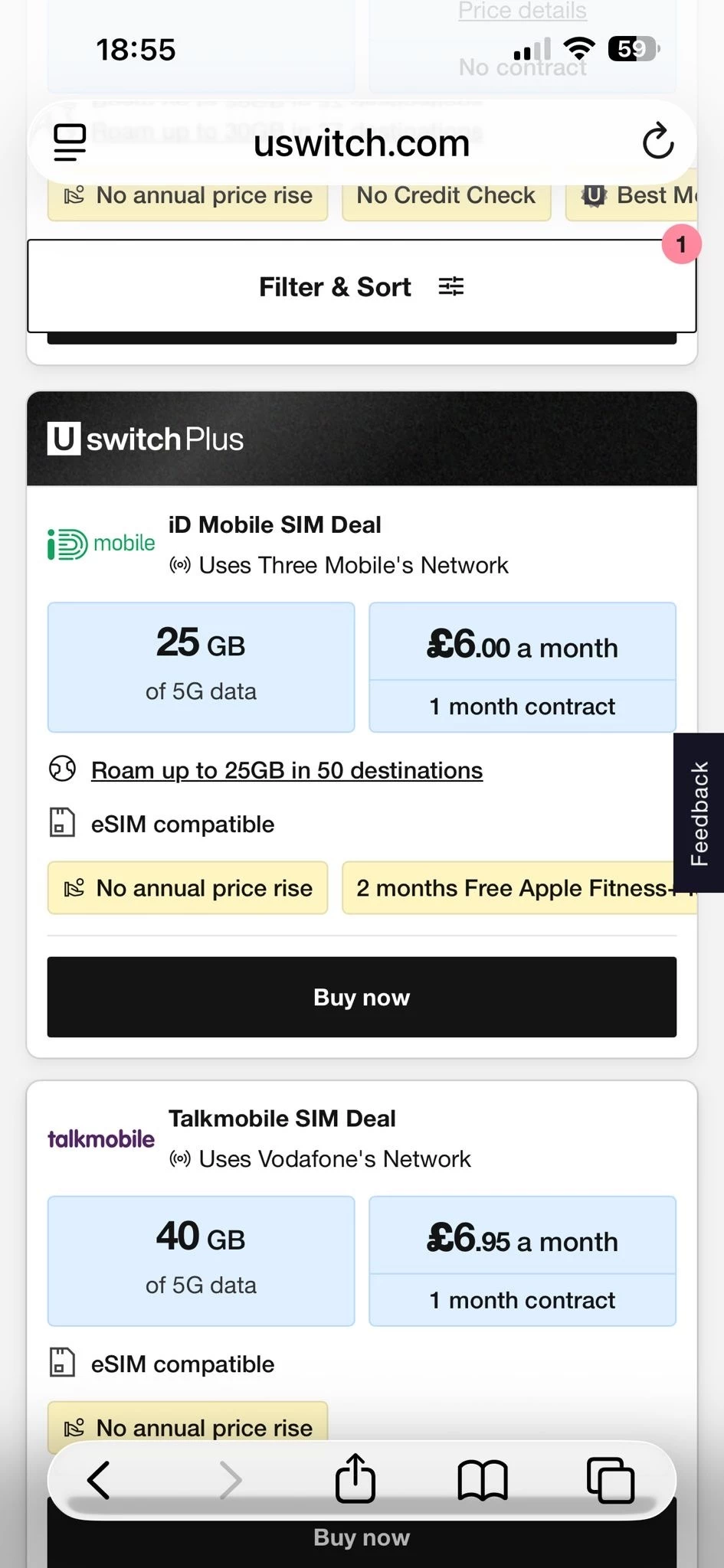Open Safari tabs overview icon

point(610,1479)
